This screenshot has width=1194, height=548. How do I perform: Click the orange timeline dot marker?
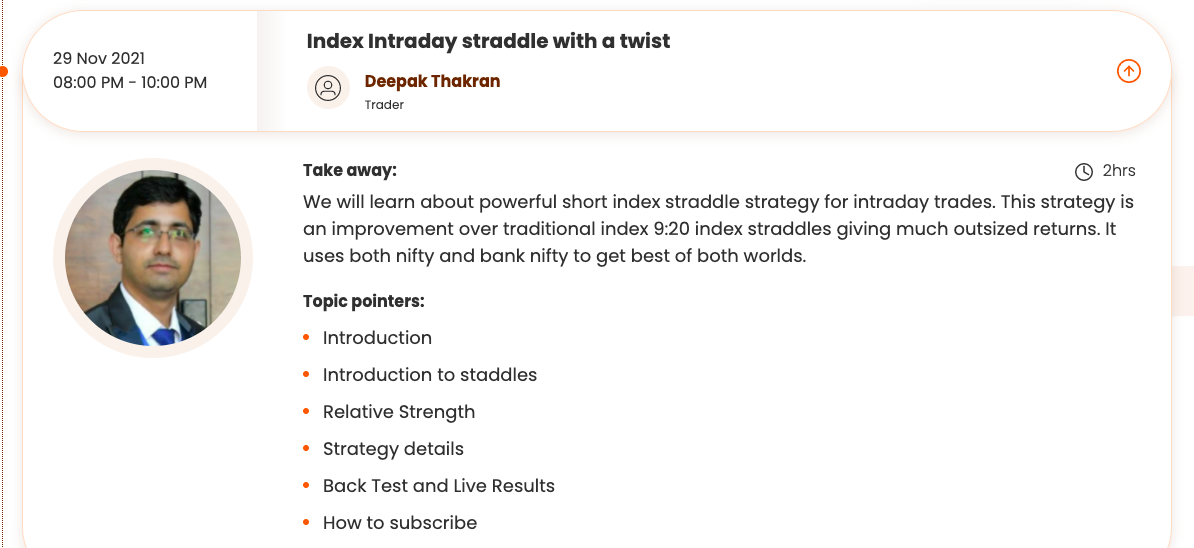pyautogui.click(x=4, y=71)
